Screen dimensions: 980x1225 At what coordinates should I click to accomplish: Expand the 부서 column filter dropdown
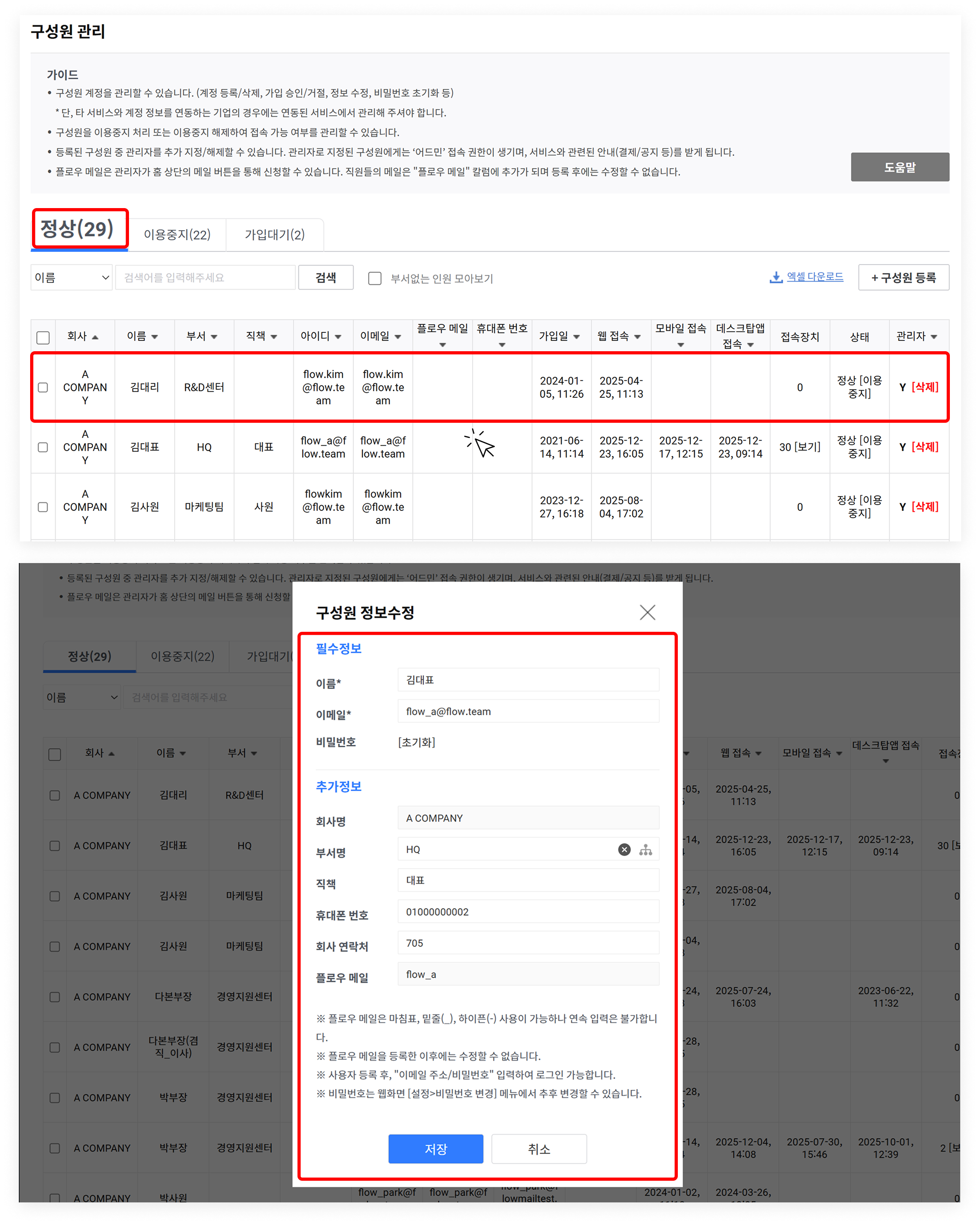click(214, 337)
